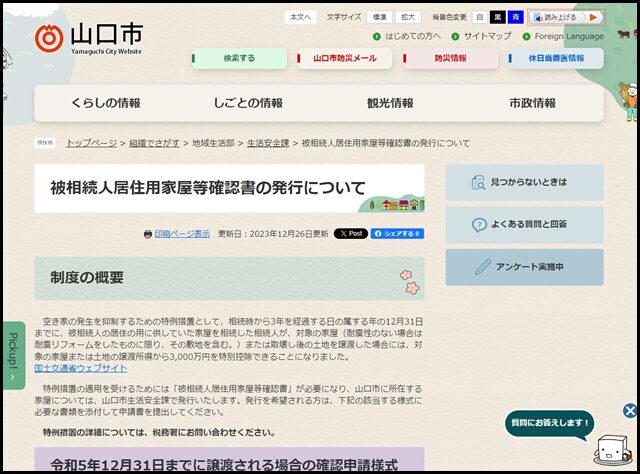The width and height of the screenshot is (640, 474).
Task: Click the green bullet before サイトマップ
Action: [455, 36]
